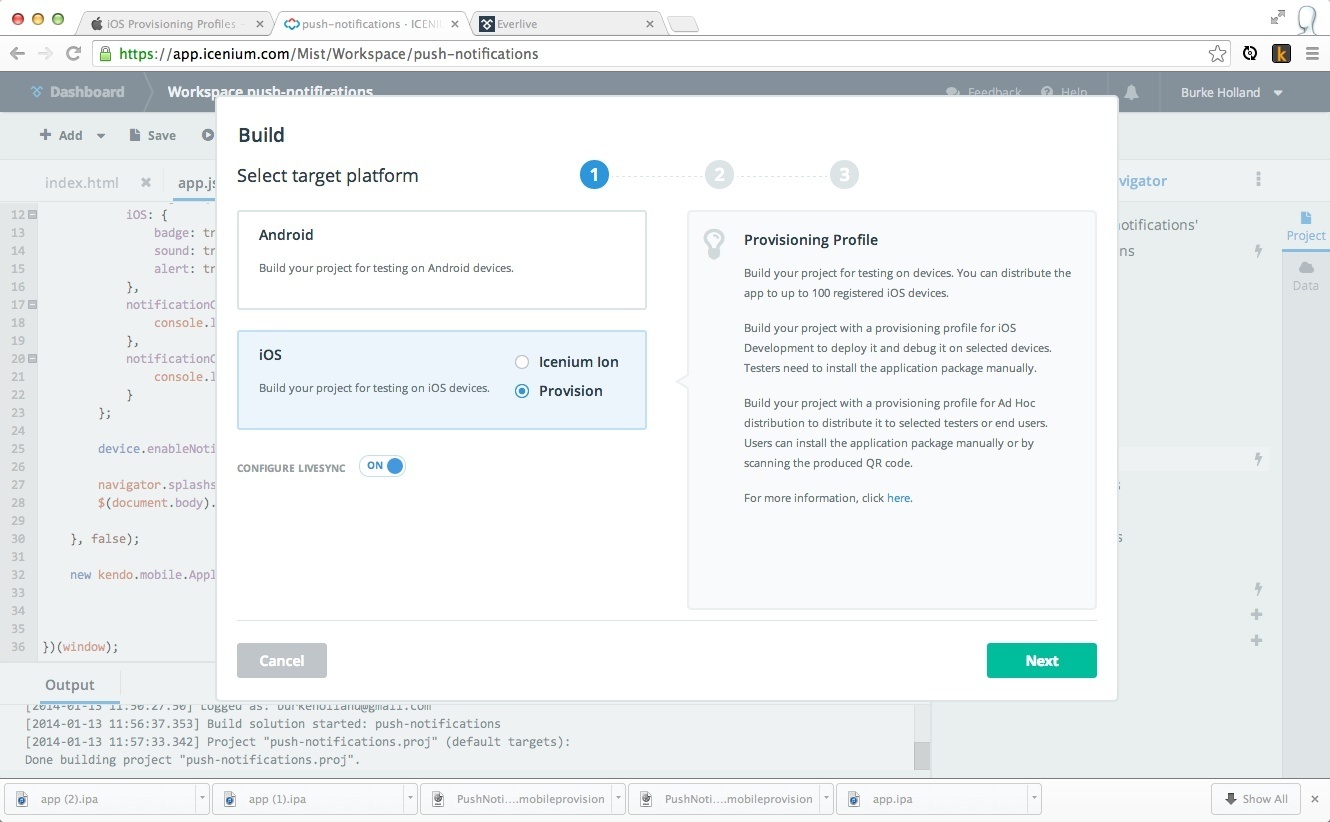
Task: Reload the page in browser
Action: click(x=73, y=54)
